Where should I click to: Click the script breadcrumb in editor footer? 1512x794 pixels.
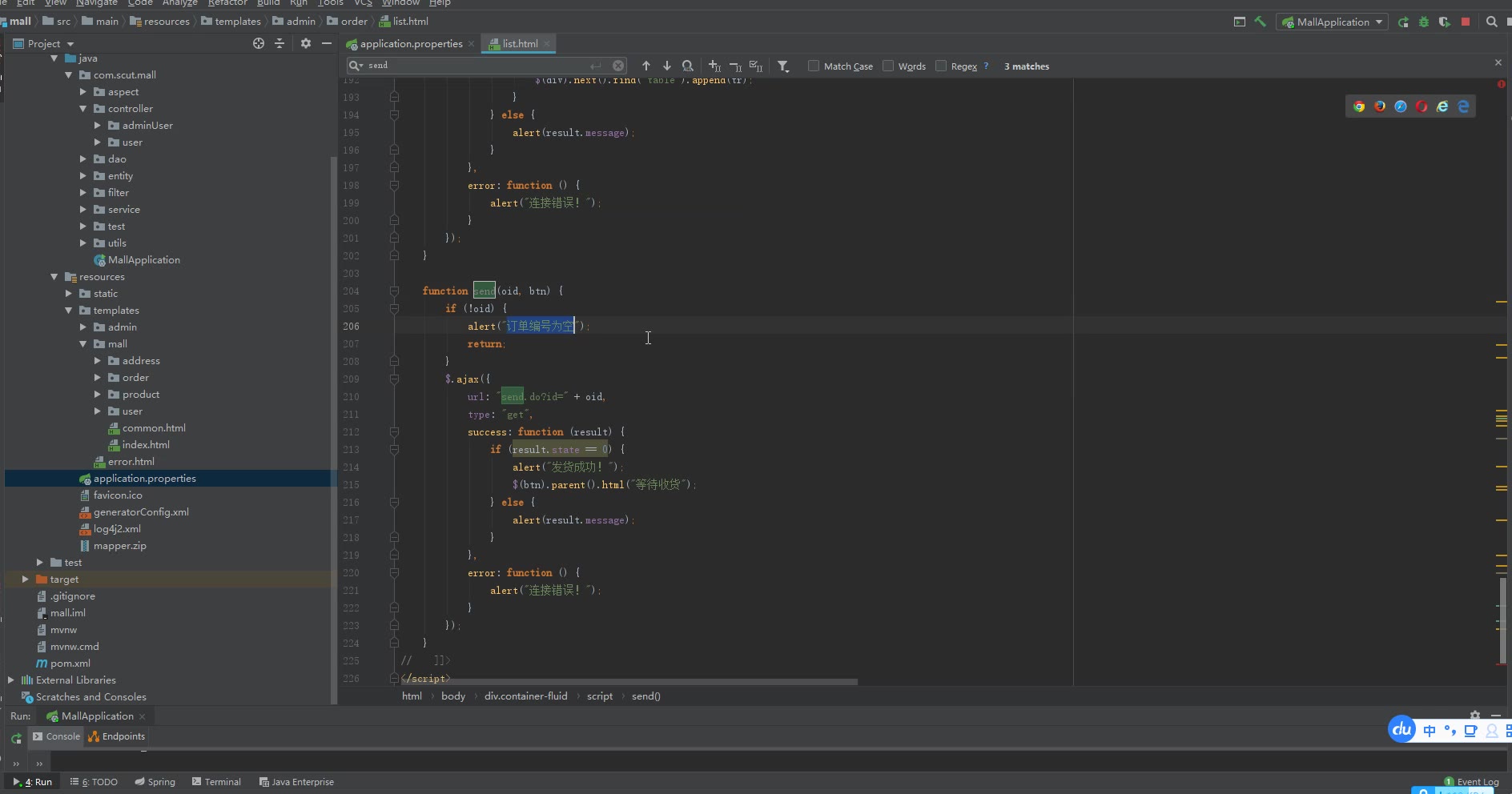(599, 696)
